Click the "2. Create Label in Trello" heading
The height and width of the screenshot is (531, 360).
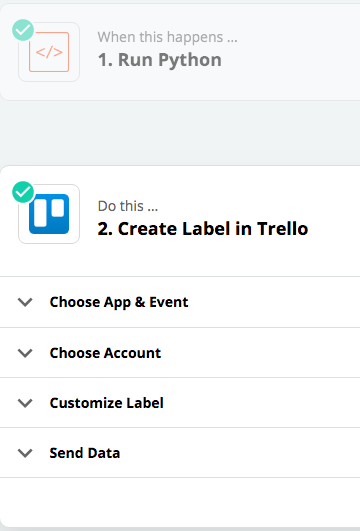tap(203, 229)
